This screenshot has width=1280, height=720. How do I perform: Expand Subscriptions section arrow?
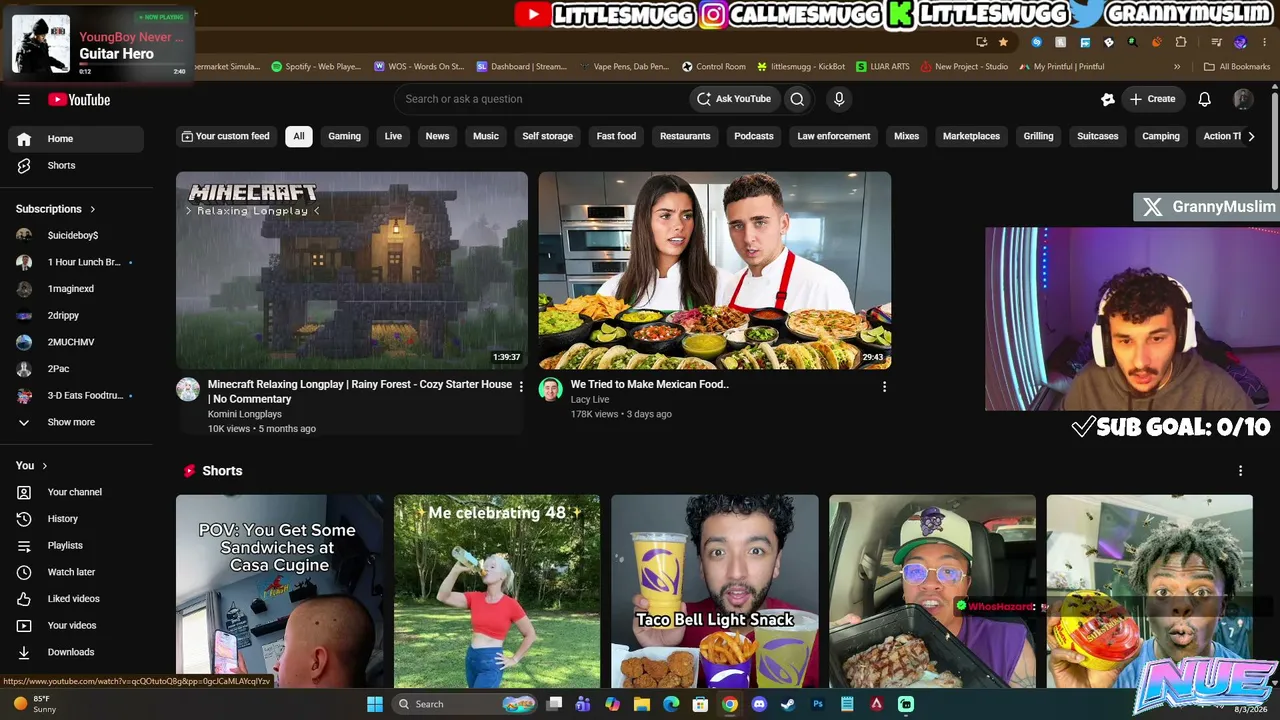(x=93, y=209)
